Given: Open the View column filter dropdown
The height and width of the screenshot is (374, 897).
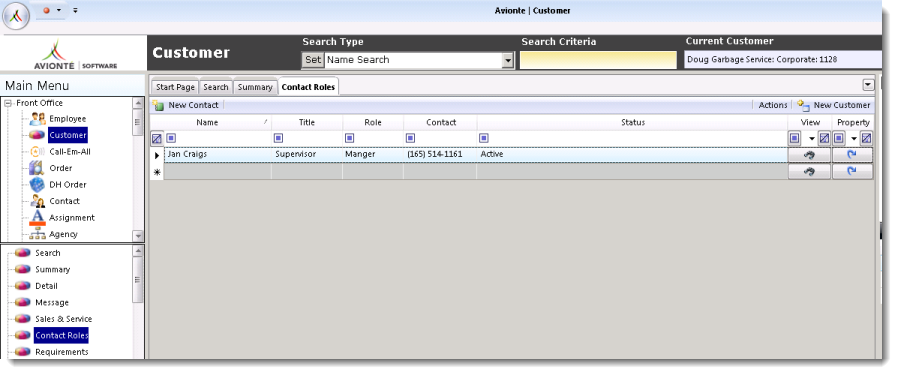Looking at the screenshot, I should (811, 138).
